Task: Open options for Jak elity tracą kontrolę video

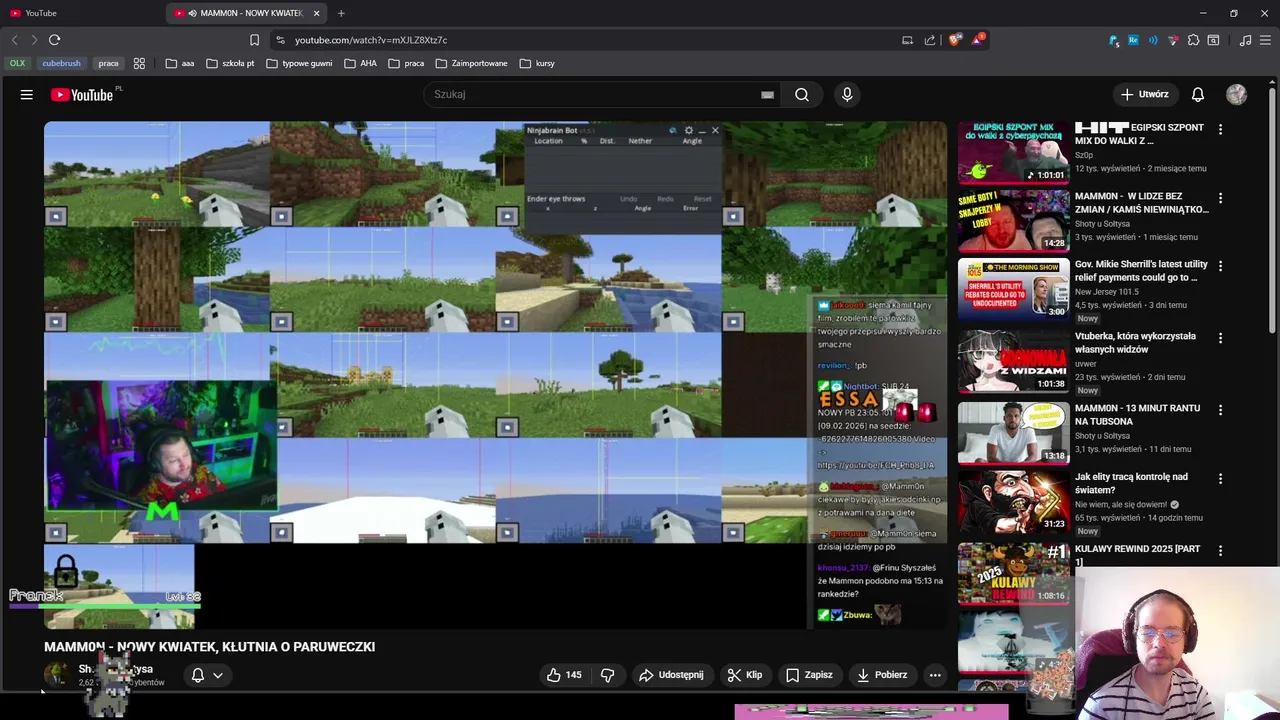Action: 1220,479
